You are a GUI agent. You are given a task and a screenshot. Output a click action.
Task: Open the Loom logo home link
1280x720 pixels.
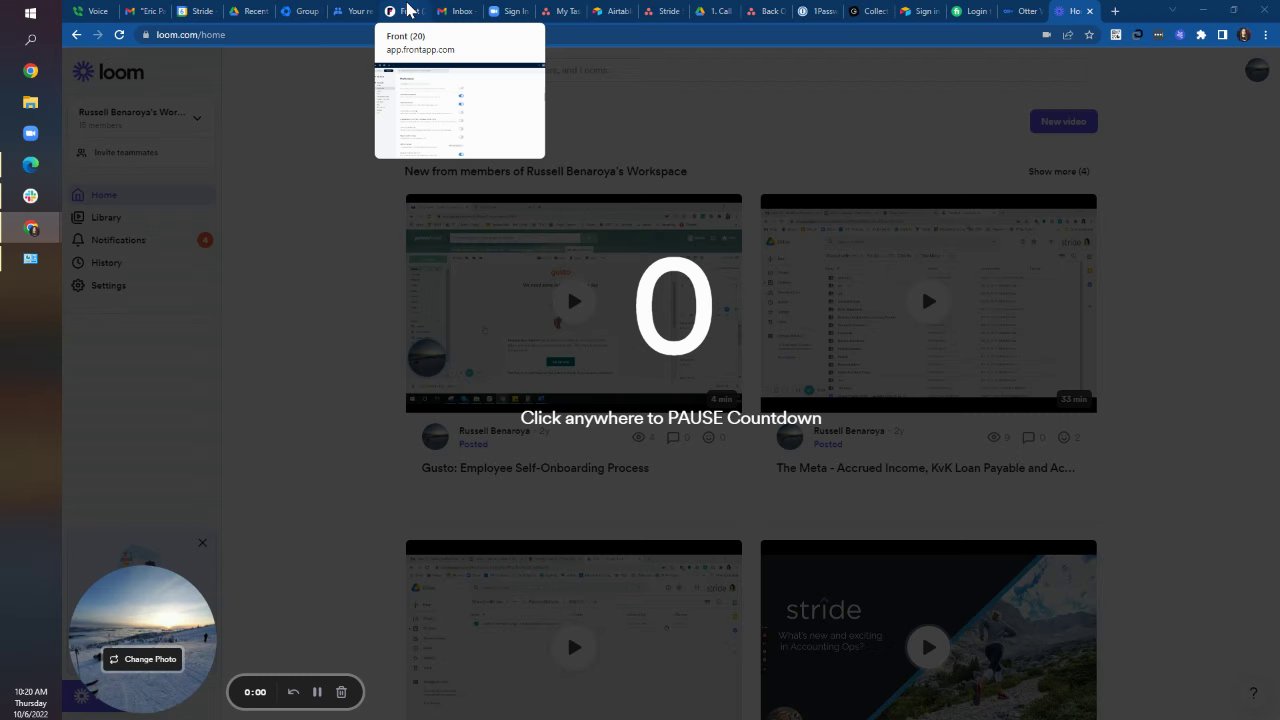pos(108,72)
